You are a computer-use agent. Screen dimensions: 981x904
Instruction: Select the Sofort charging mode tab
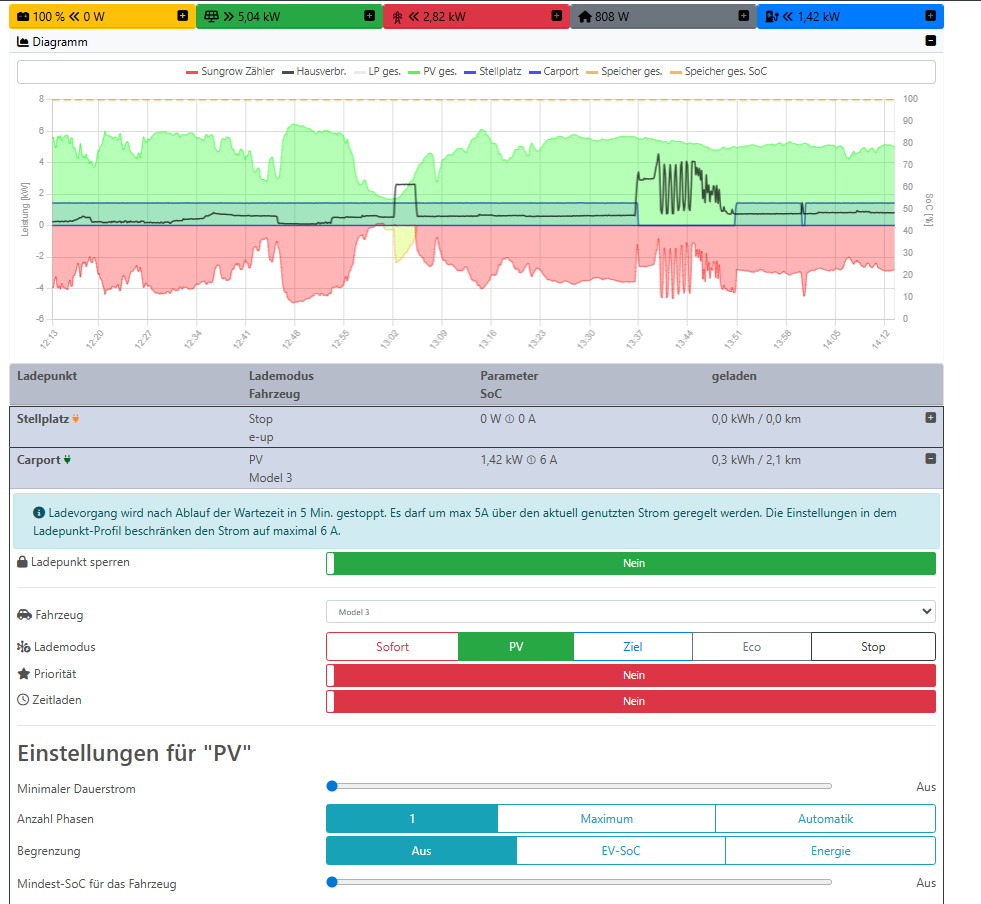pyautogui.click(x=392, y=646)
